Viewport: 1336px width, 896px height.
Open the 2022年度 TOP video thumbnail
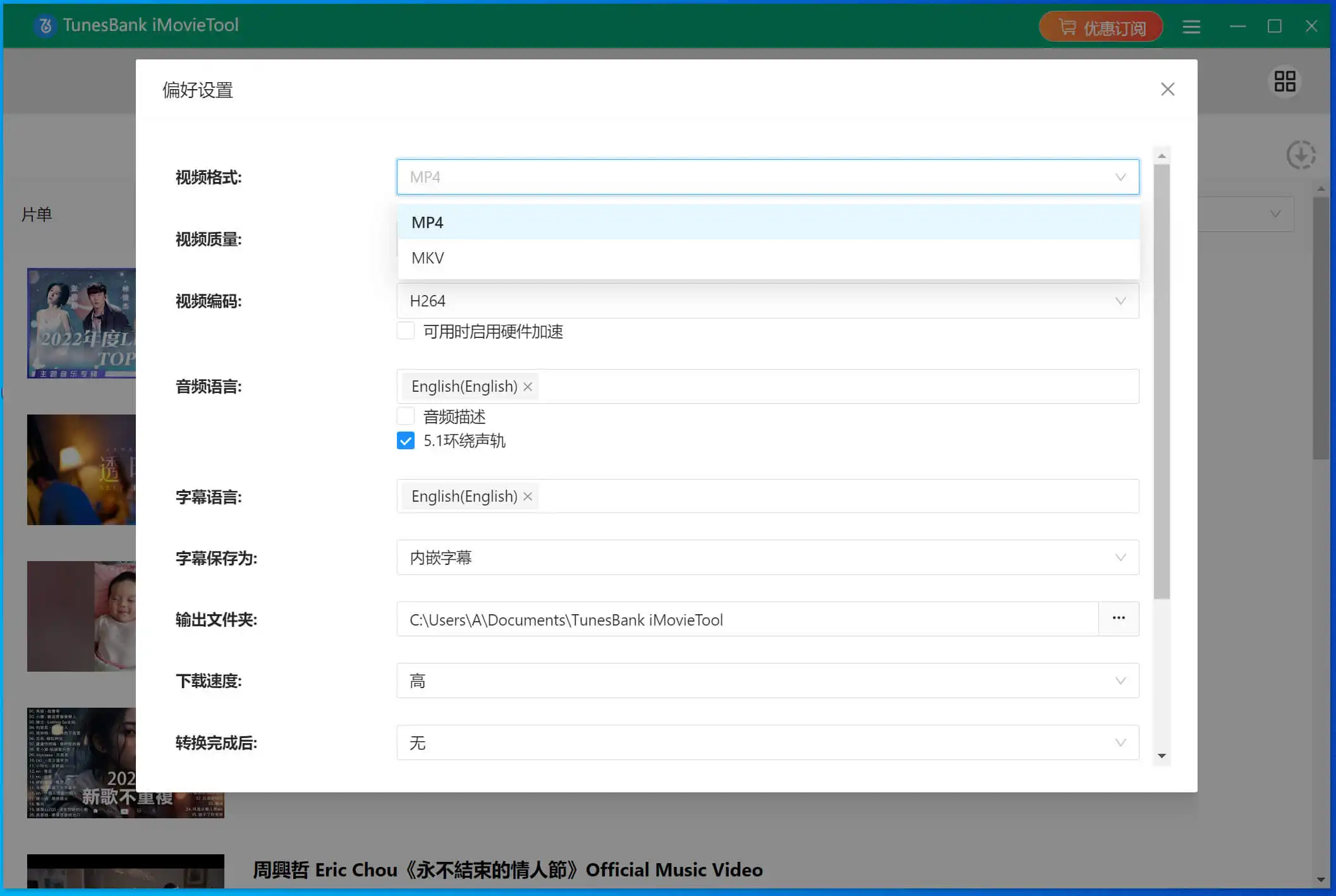point(81,323)
